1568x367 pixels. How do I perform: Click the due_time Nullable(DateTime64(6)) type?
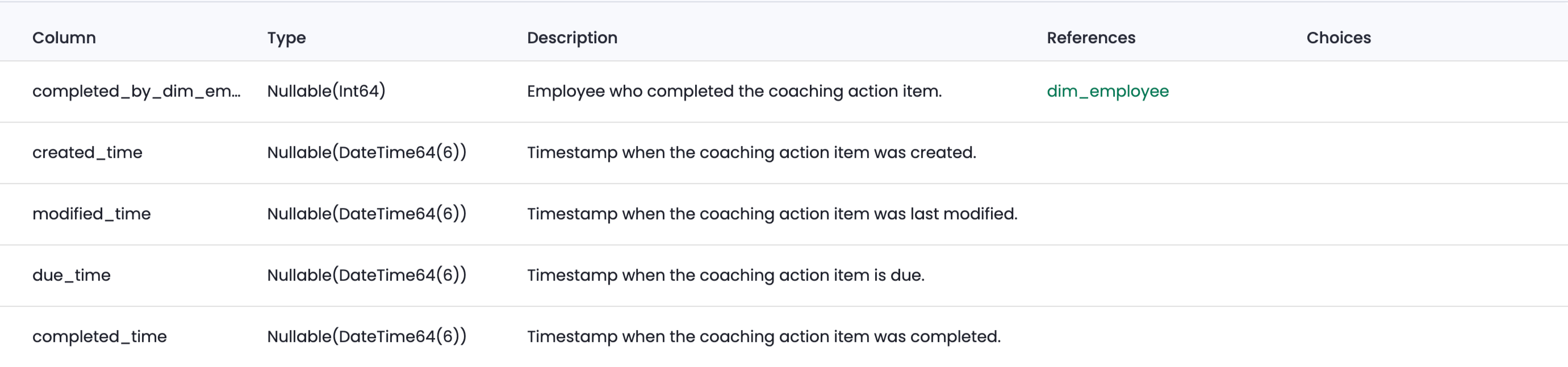click(x=366, y=276)
